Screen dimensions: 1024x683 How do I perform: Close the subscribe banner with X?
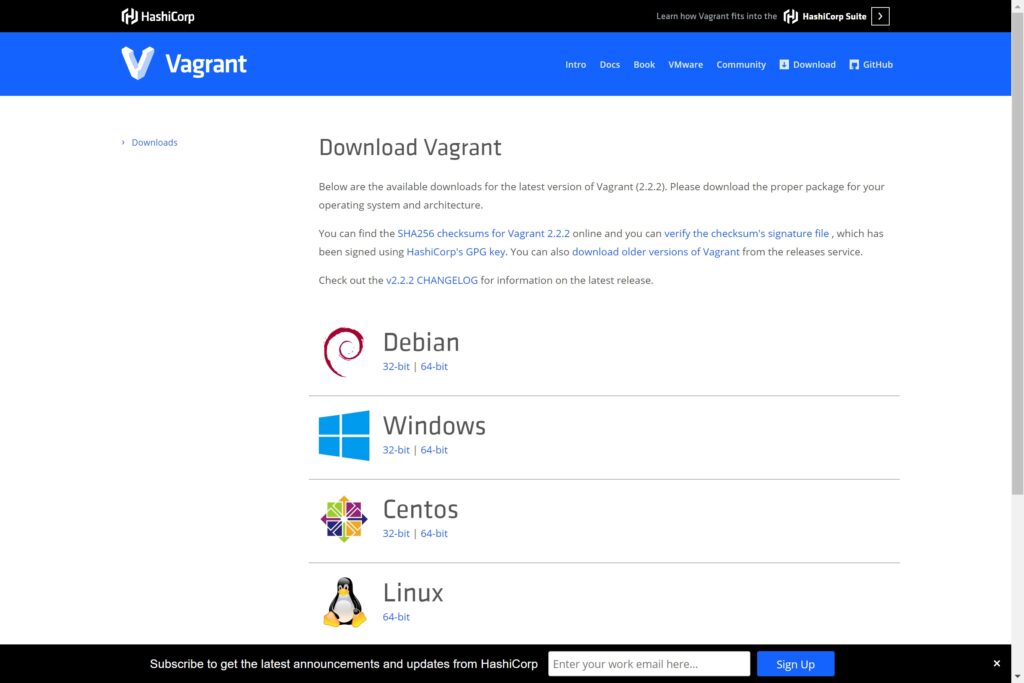click(997, 663)
